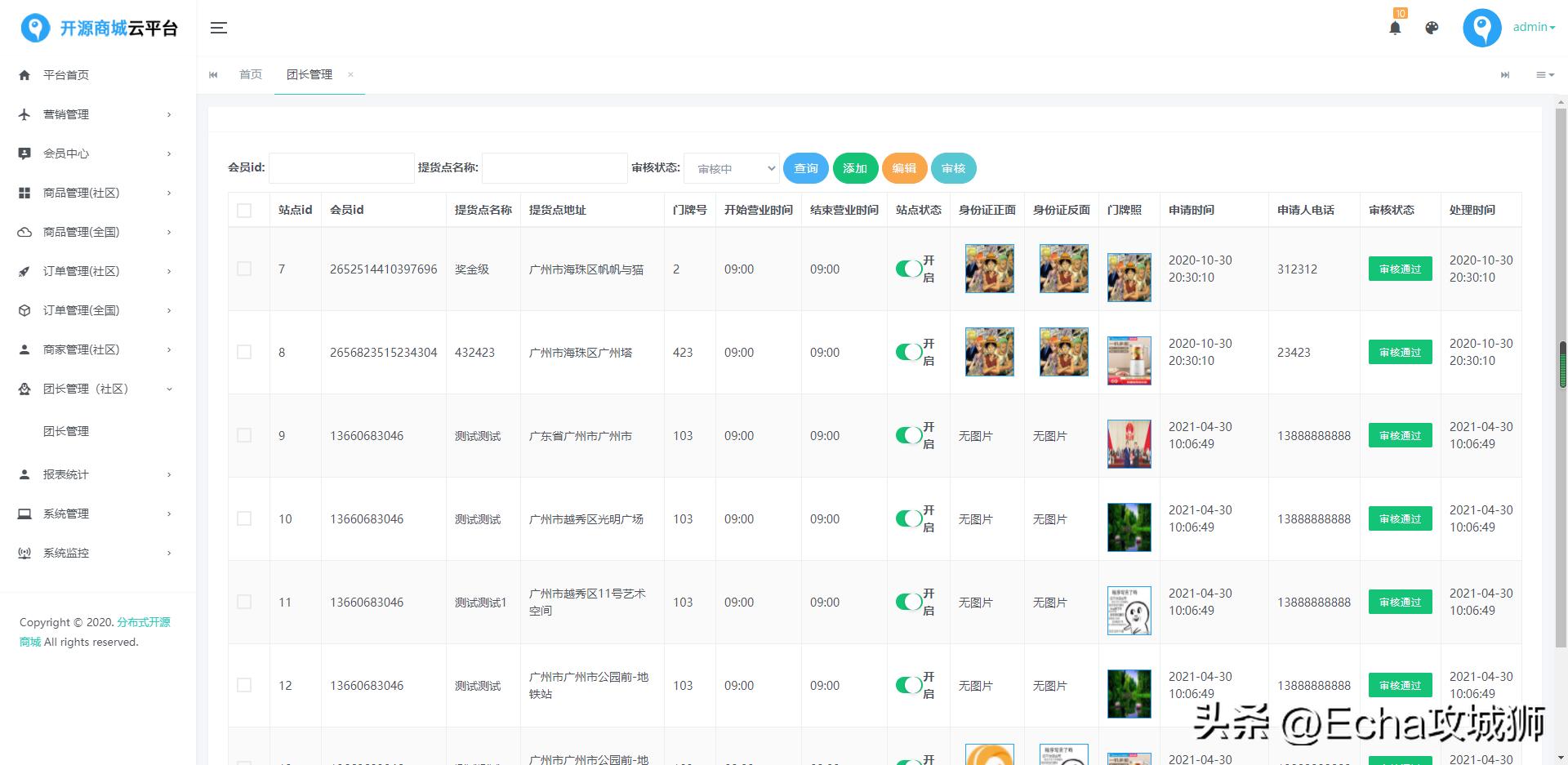Click the 提货点名称 input field

[x=554, y=168]
